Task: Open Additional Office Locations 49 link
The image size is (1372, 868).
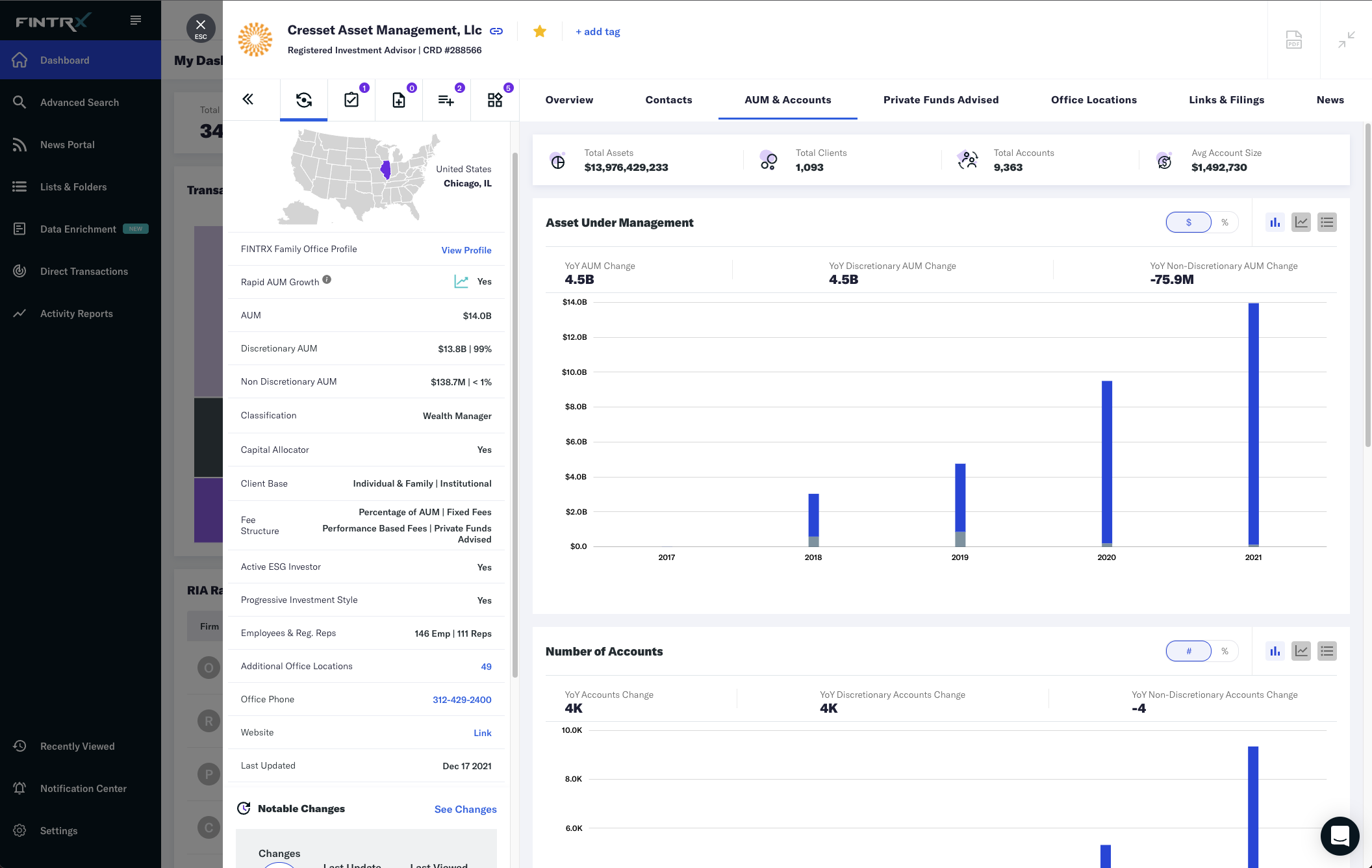Action: [486, 667]
